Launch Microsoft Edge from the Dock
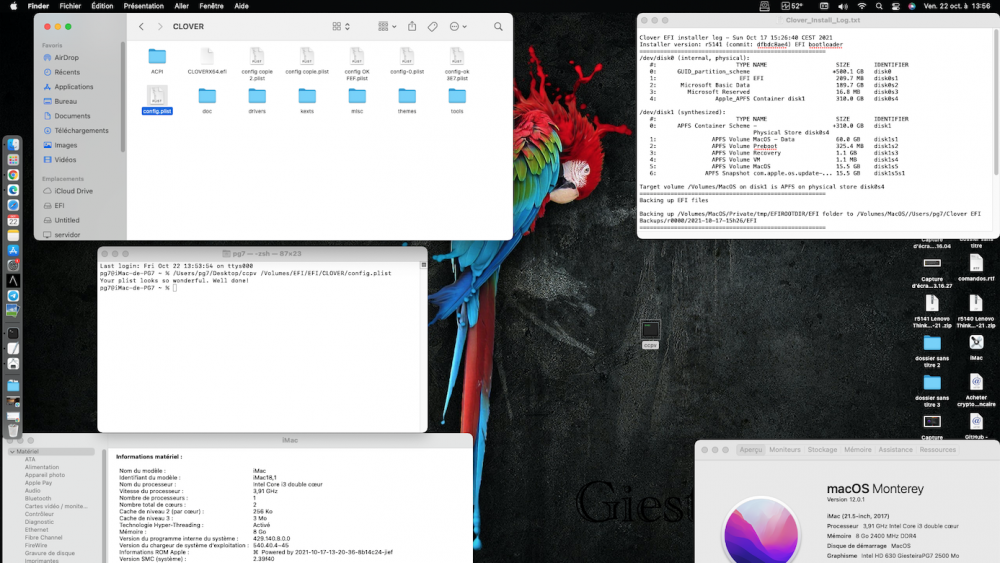Viewport: 1000px width, 563px height. (x=13, y=190)
